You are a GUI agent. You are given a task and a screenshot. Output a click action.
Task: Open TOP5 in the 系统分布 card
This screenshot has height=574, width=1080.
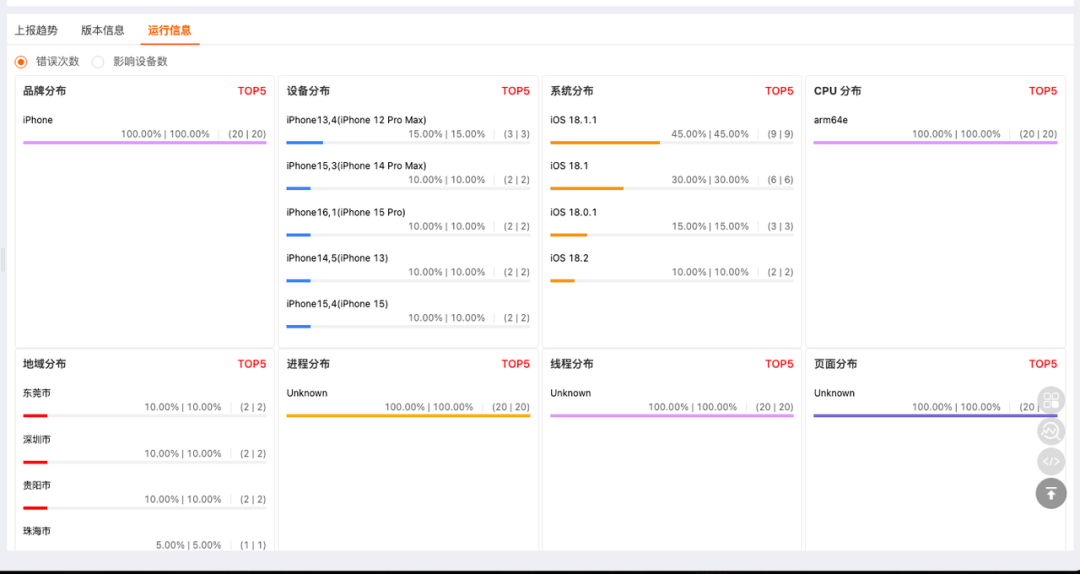779,91
